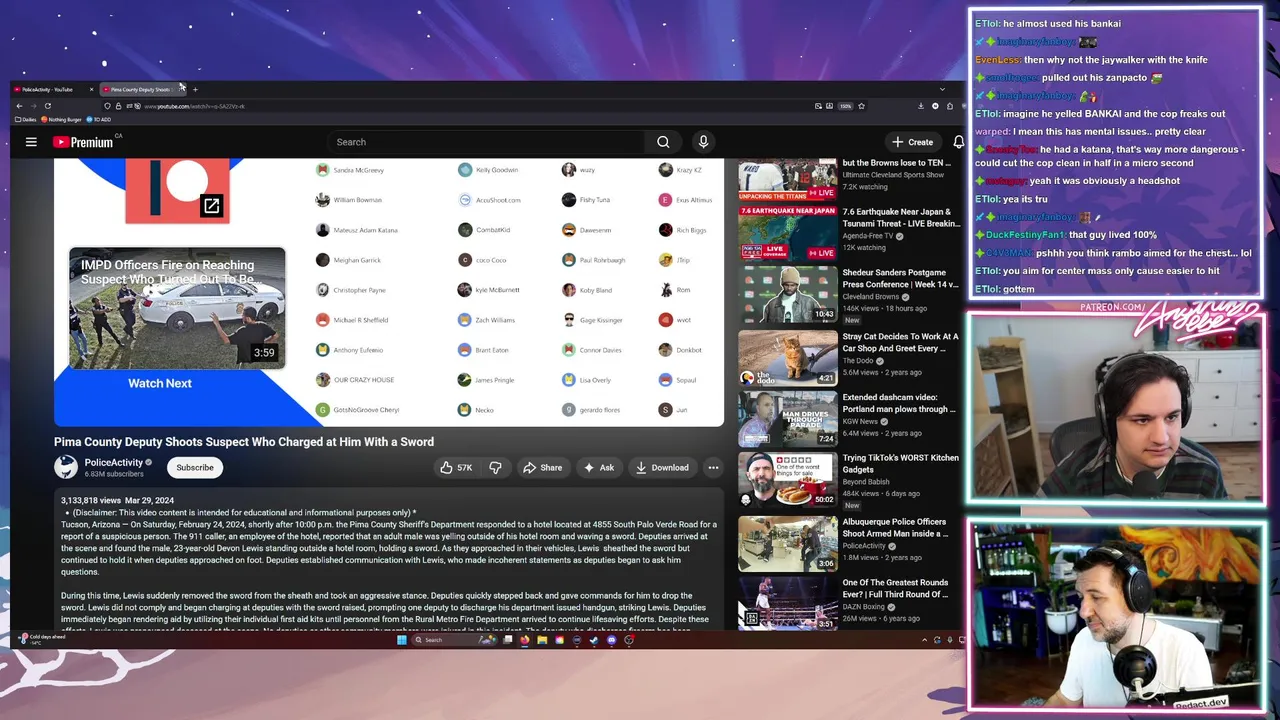
Task: Click the Rich Biggs patron name
Action: [691, 230]
